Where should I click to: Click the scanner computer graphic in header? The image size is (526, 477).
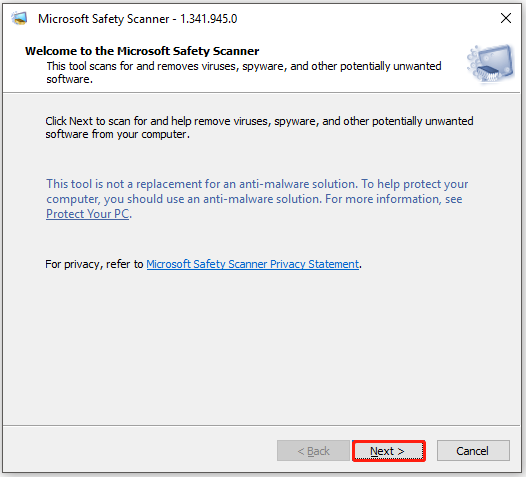pyautogui.click(x=490, y=64)
